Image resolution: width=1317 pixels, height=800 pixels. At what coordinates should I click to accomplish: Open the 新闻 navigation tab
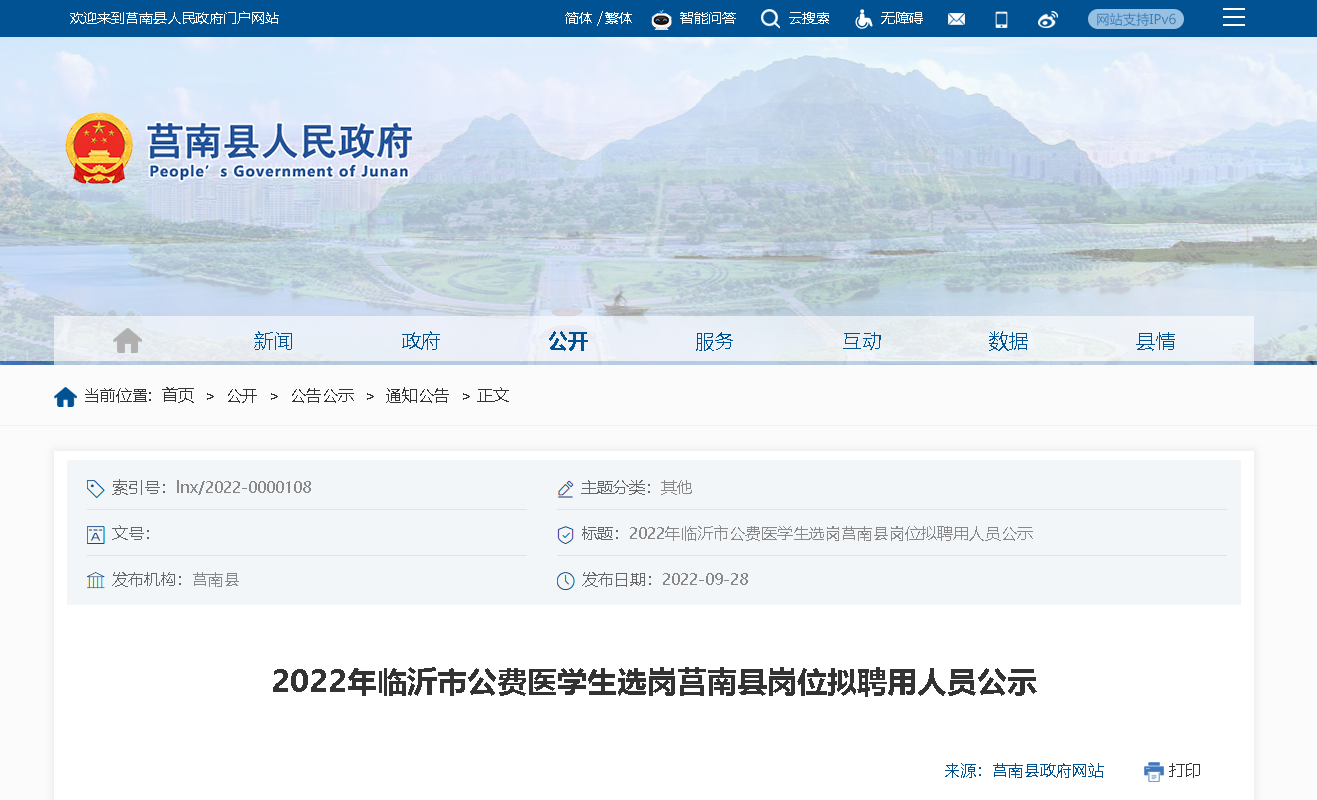click(x=273, y=341)
